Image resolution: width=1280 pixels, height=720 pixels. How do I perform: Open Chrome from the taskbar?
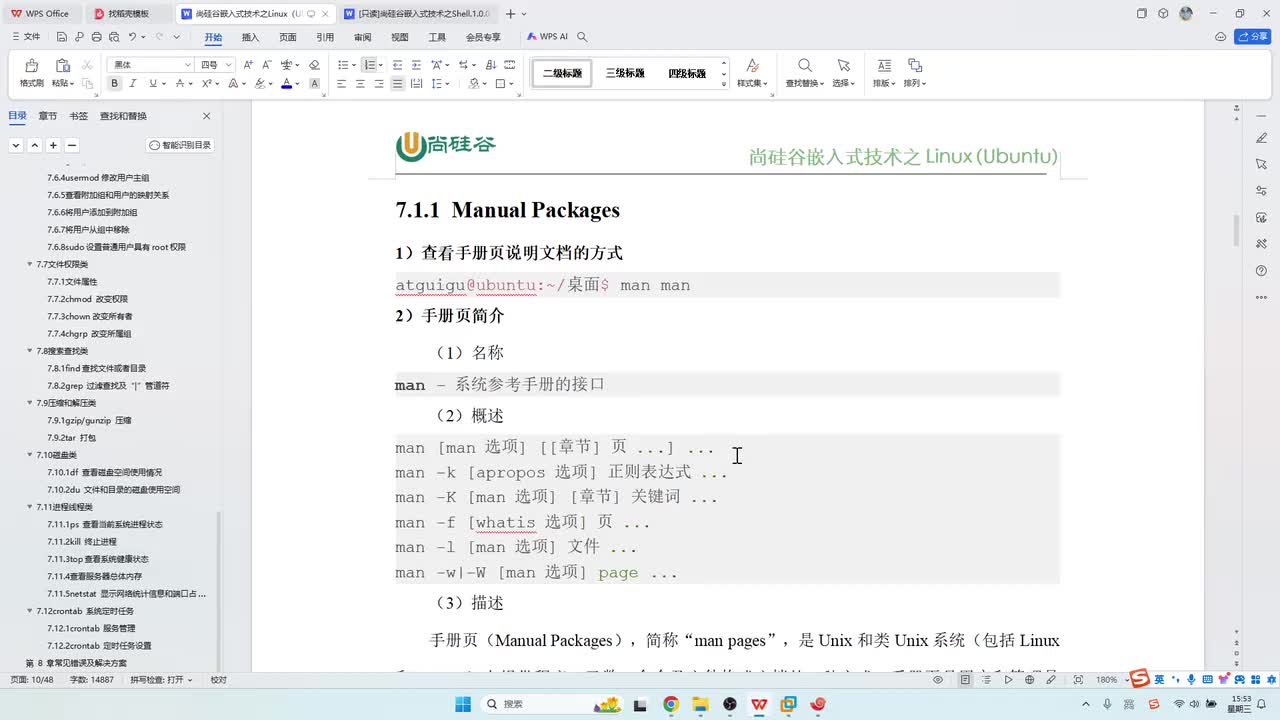(671, 704)
